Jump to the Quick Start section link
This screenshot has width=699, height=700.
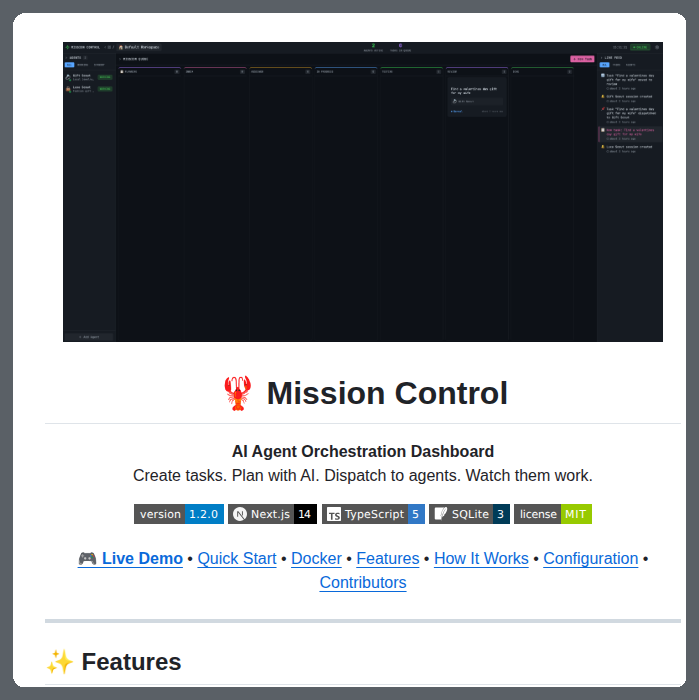[237, 558]
